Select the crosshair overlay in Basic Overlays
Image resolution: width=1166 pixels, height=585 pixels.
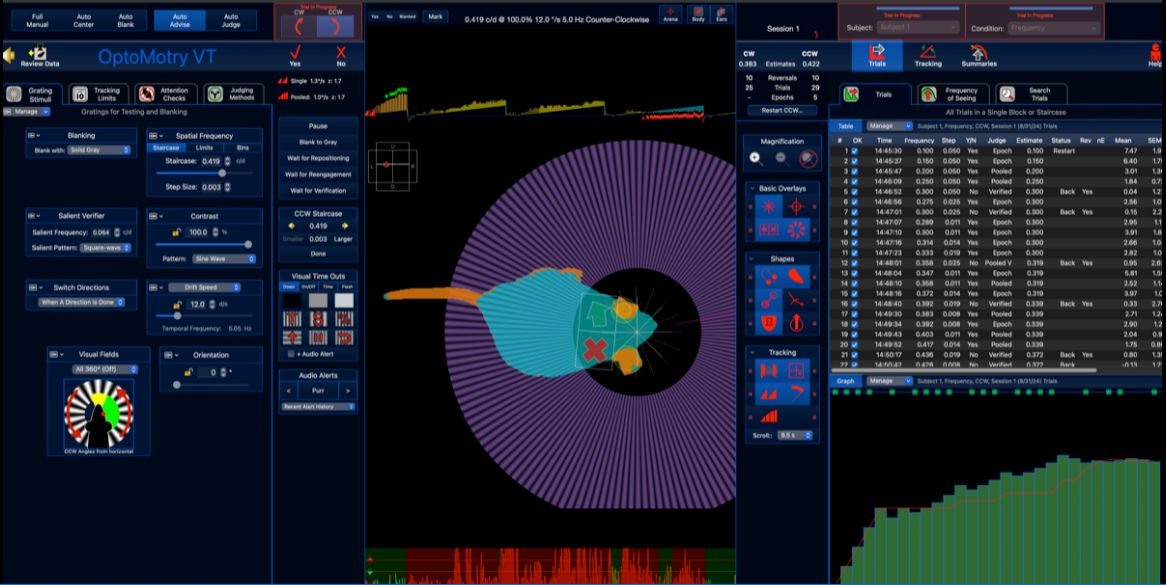796,206
